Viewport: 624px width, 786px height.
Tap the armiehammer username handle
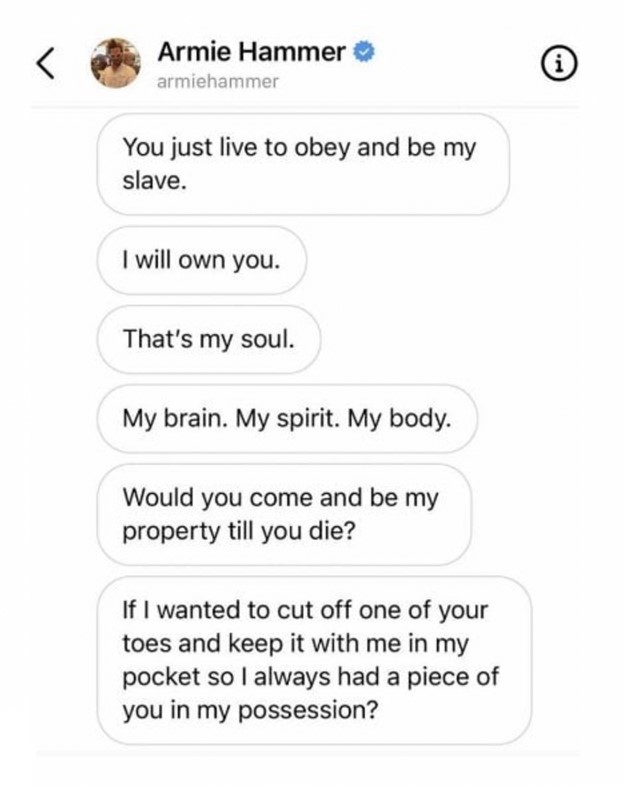(x=218, y=81)
